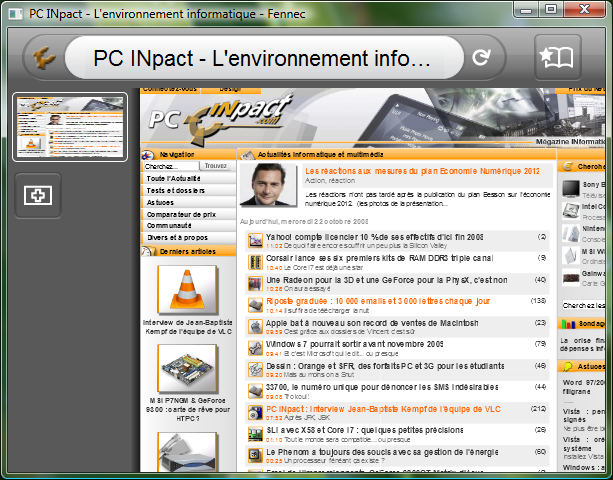This screenshot has width=613, height=480.
Task: Open Windows 7 novembre 2009 article
Action: click(354, 344)
